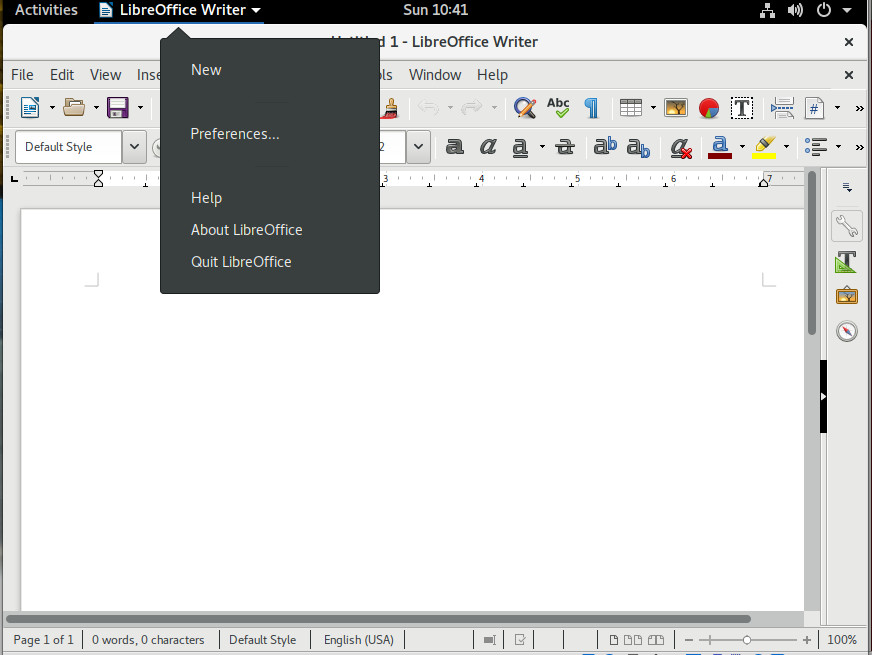Image resolution: width=872 pixels, height=655 pixels.
Task: Open the sidebar Properties wrench icon
Action: [847, 225]
